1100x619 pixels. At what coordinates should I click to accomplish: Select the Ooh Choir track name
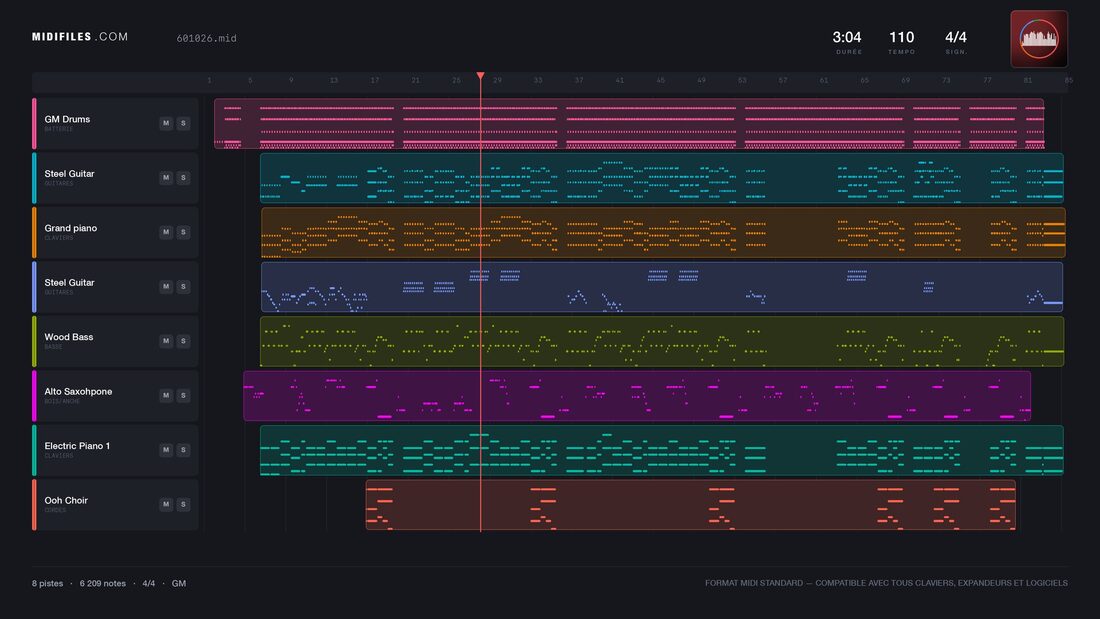point(66,500)
